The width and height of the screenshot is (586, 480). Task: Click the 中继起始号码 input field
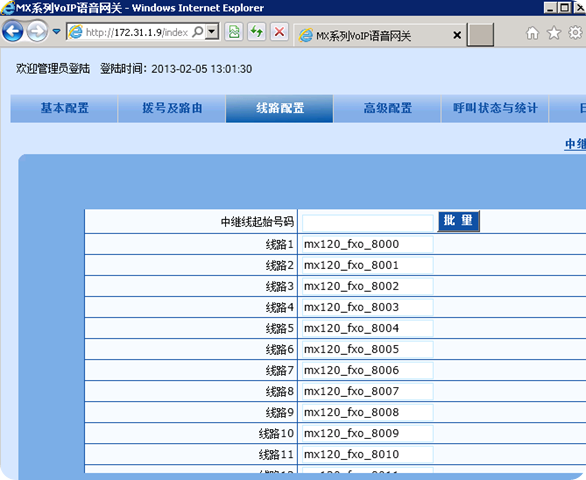(368, 223)
